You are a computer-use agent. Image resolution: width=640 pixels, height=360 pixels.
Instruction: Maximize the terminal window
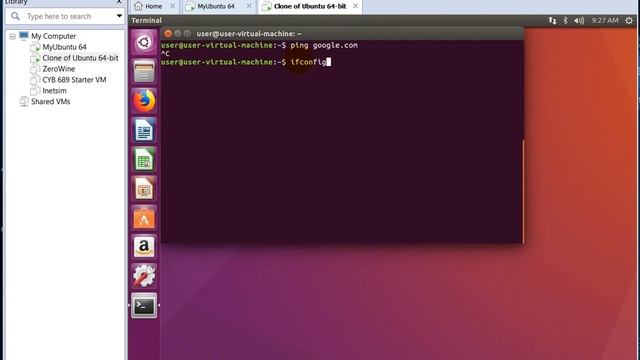[x=187, y=33]
